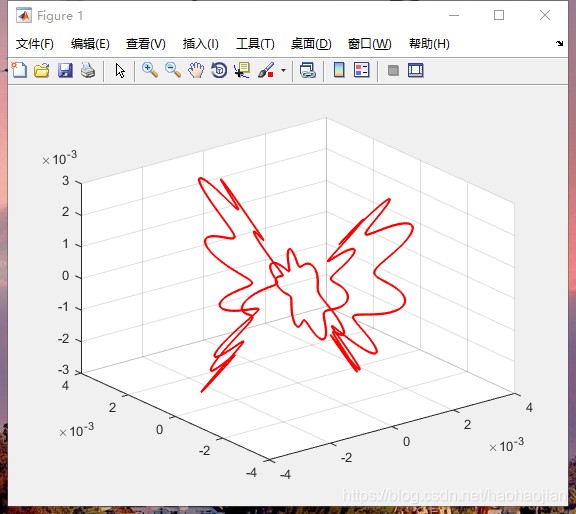Print the figure using the printer icon

pyautogui.click(x=88, y=70)
